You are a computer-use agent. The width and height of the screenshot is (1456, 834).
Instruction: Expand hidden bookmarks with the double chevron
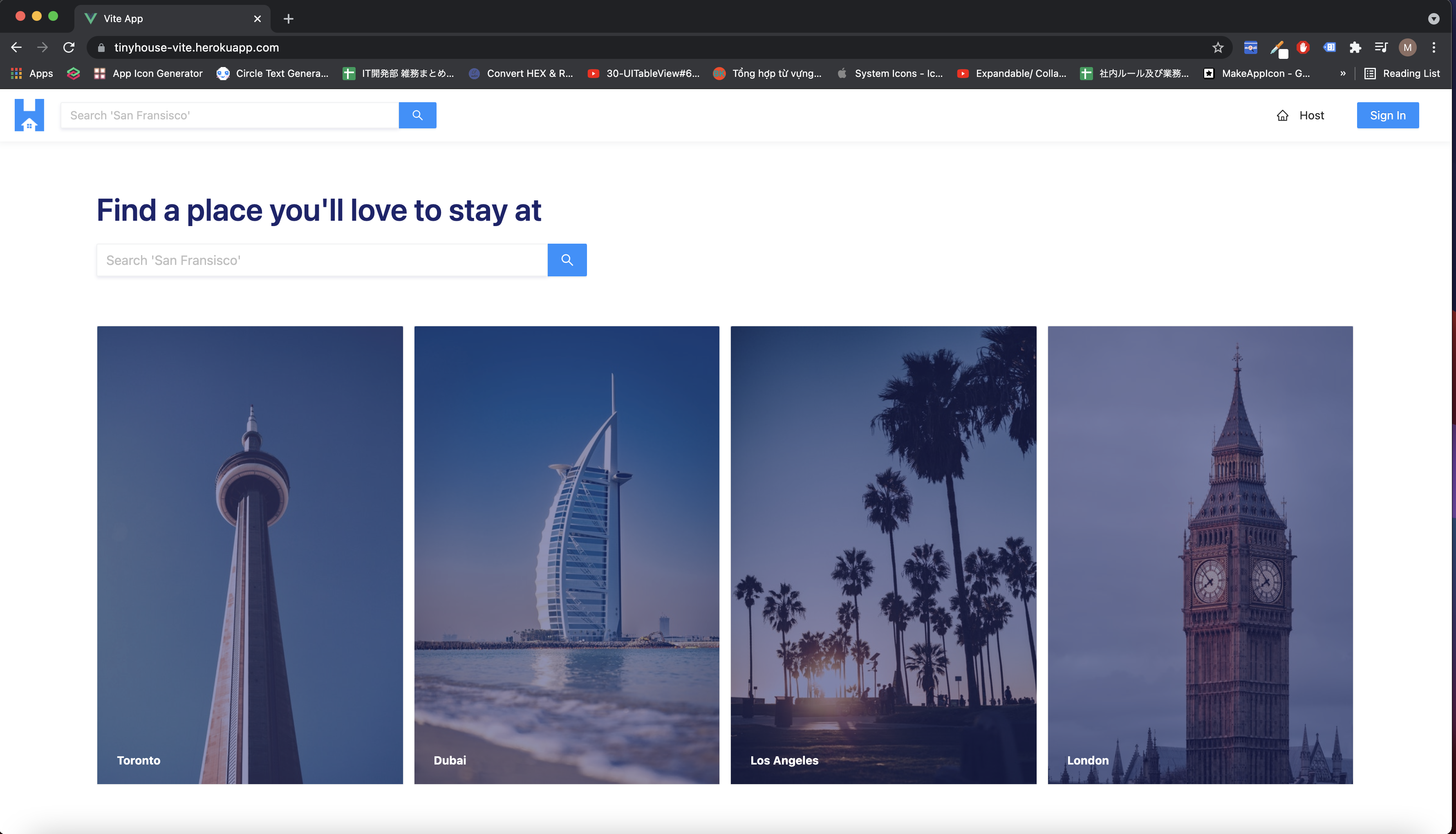(x=1343, y=73)
